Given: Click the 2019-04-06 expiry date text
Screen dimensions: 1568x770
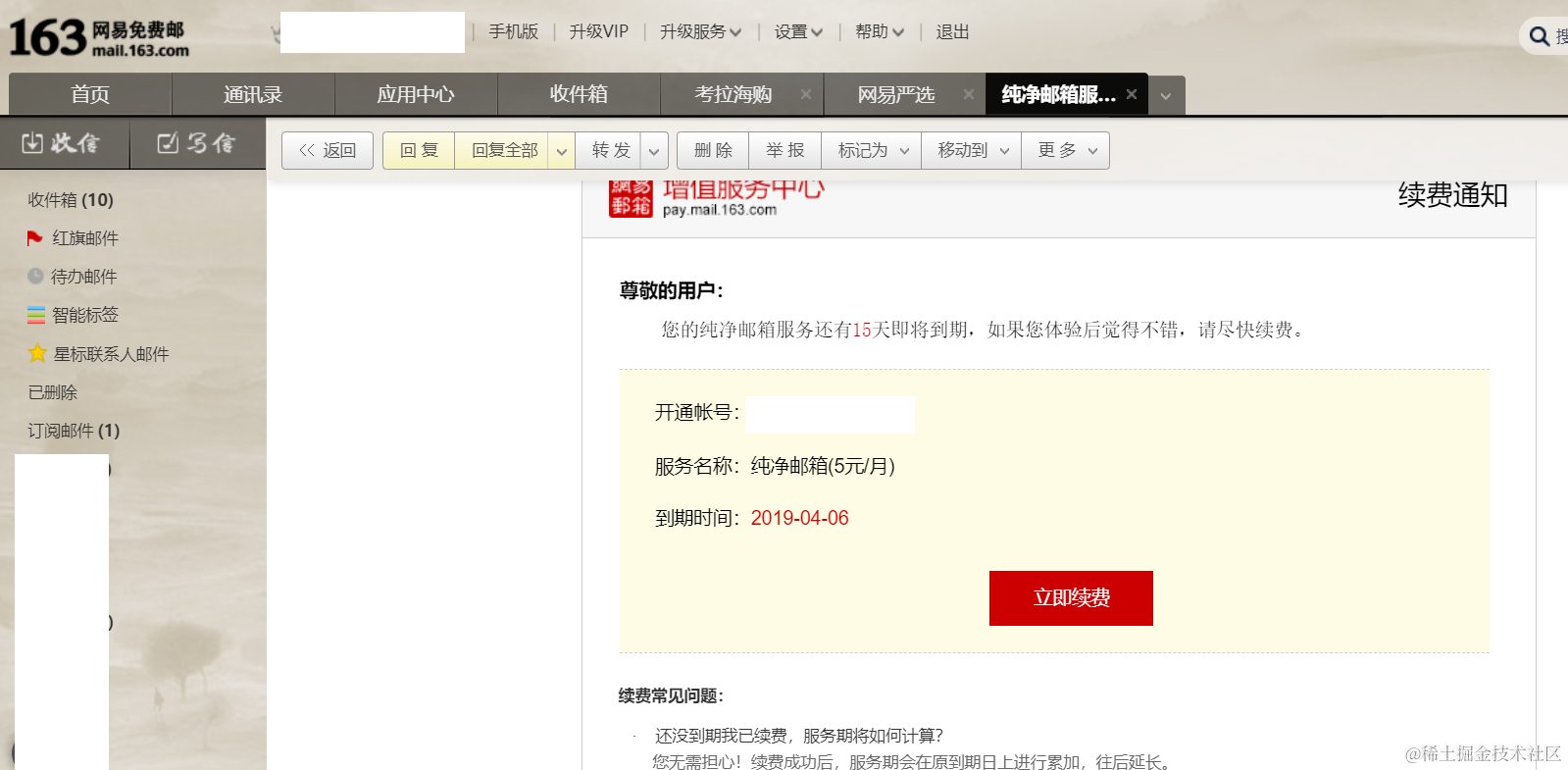Looking at the screenshot, I should (x=799, y=518).
